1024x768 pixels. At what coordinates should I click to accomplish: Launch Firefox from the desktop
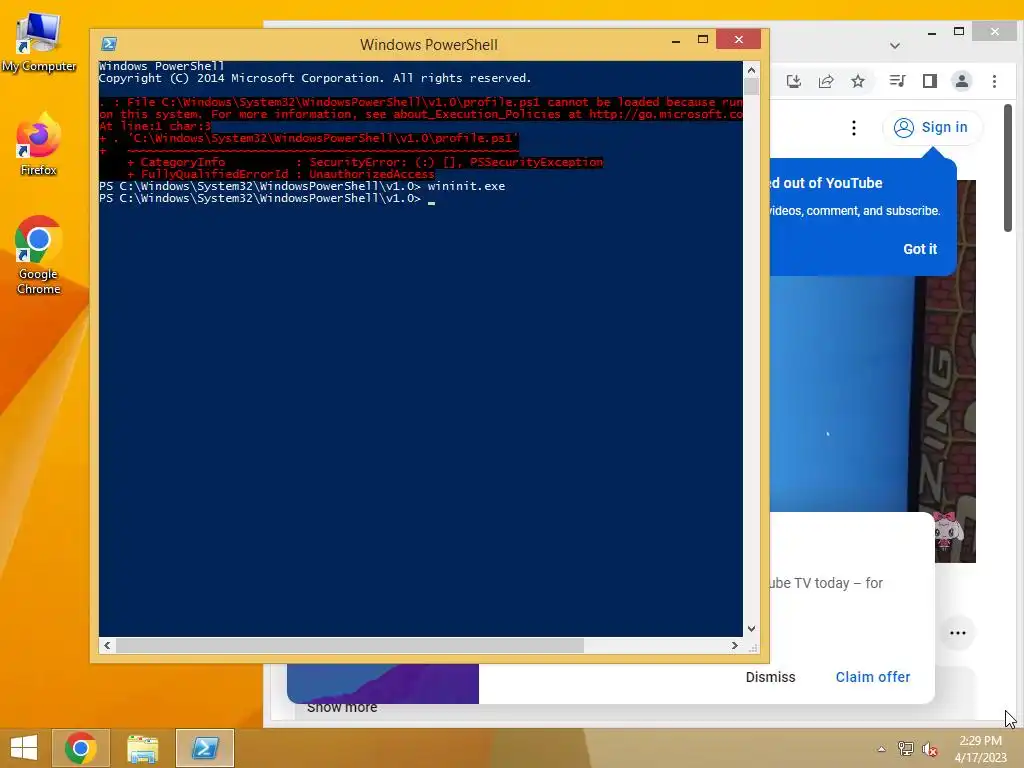39,145
